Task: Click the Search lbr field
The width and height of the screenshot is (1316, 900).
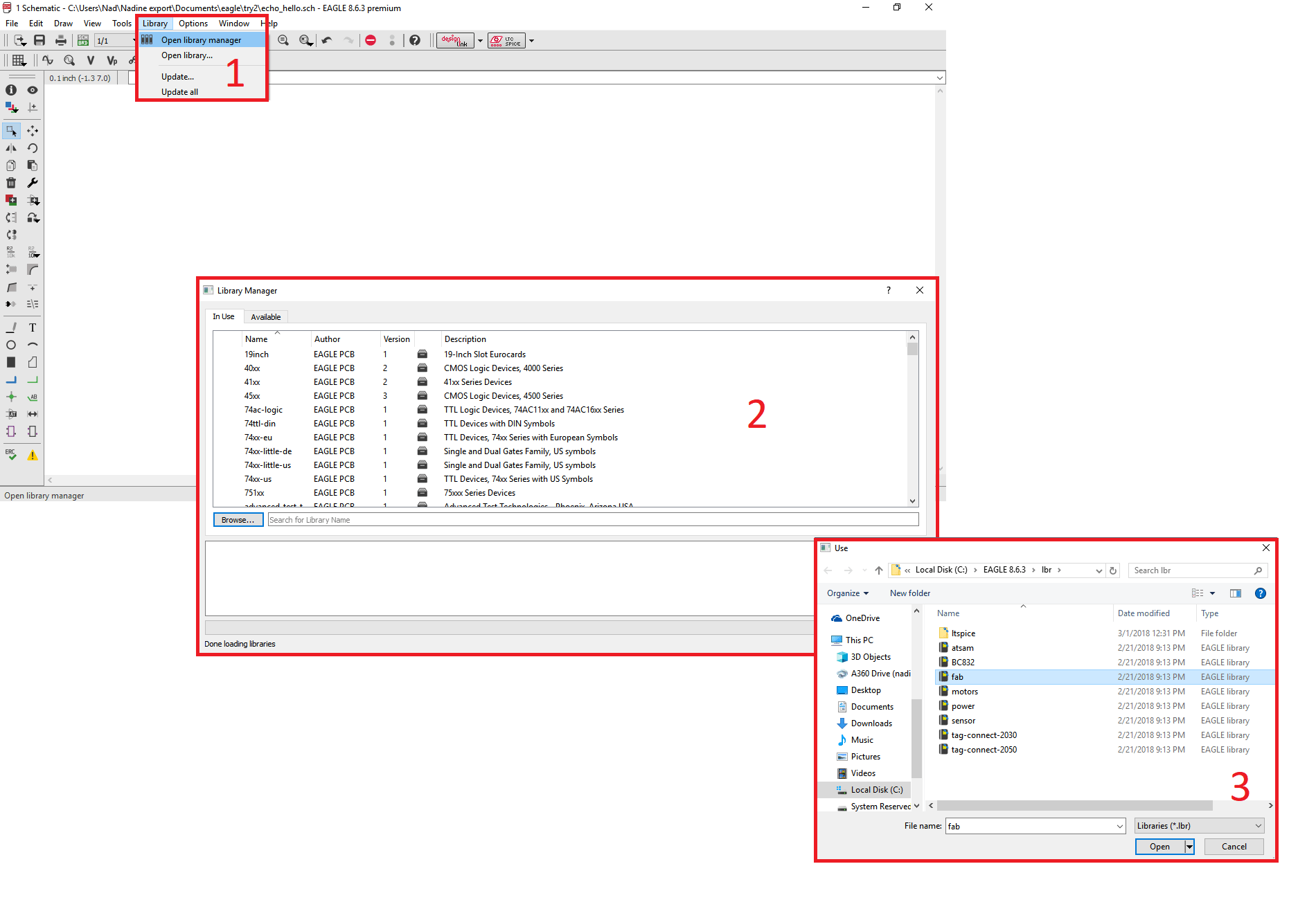Action: pos(1198,570)
